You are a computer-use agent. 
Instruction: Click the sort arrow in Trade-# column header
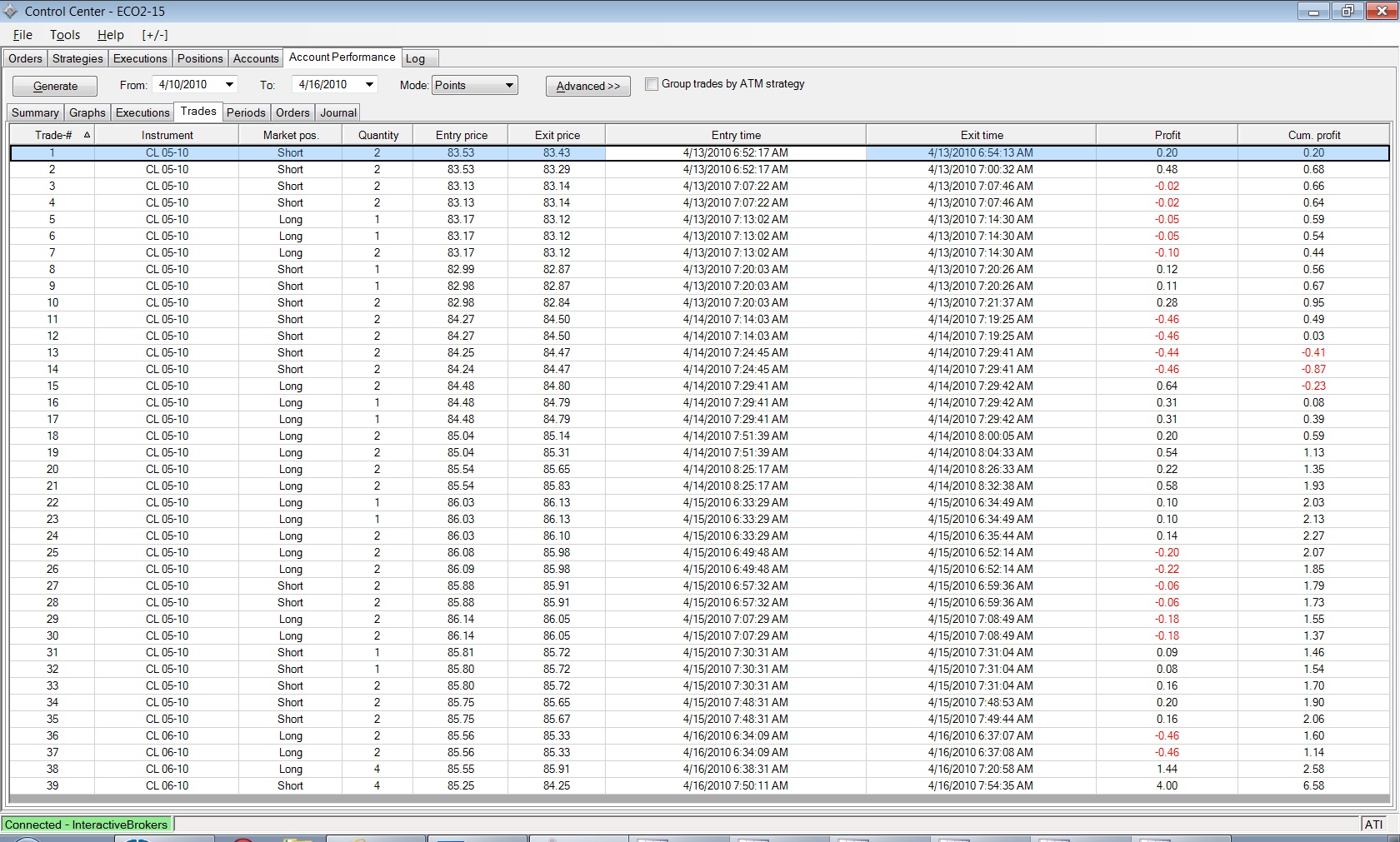(x=87, y=135)
